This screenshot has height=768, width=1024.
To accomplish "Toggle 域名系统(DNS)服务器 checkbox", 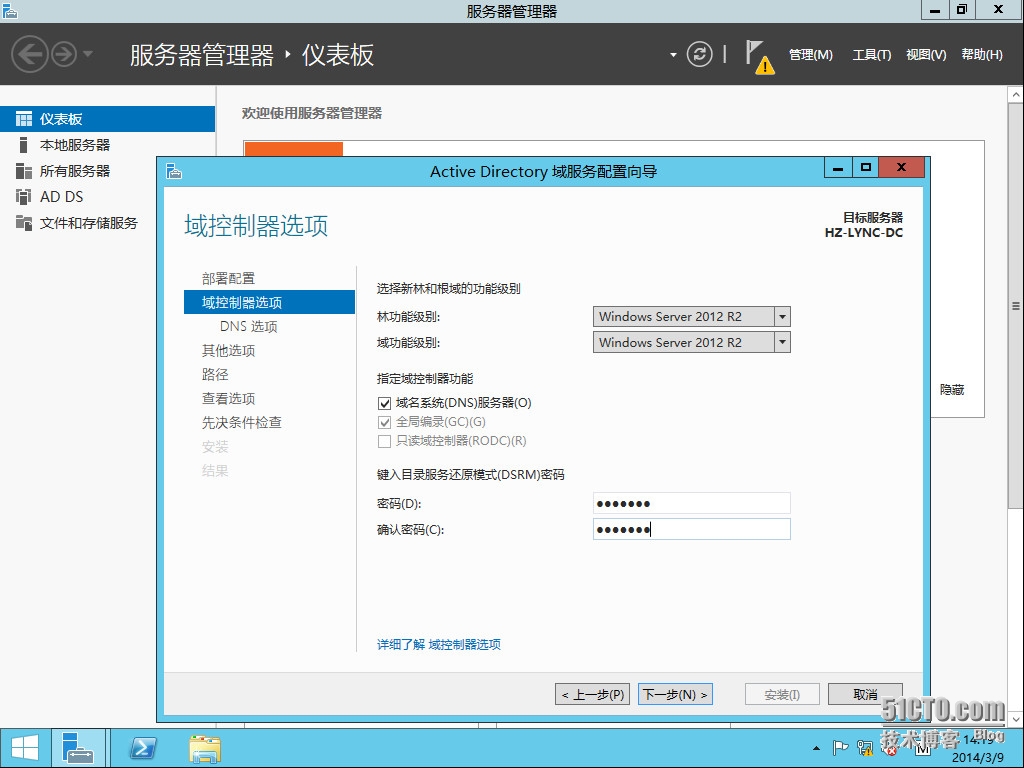I will (x=385, y=403).
